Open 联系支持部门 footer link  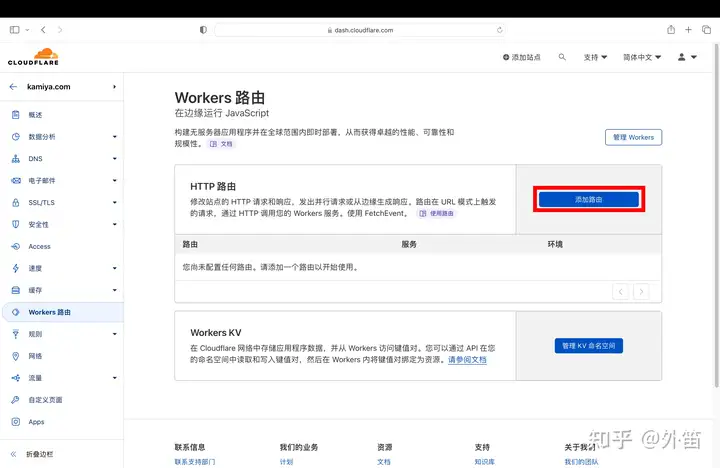(195, 462)
